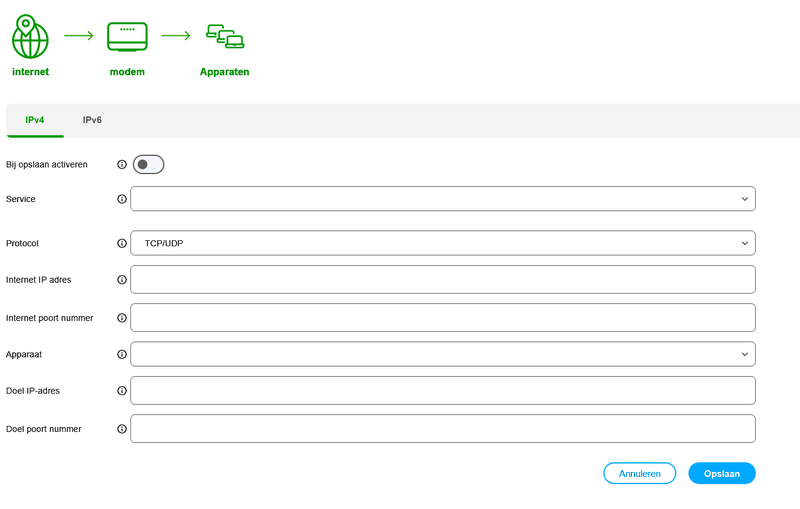Click info icon for Doel poort nummer

tap(122, 429)
